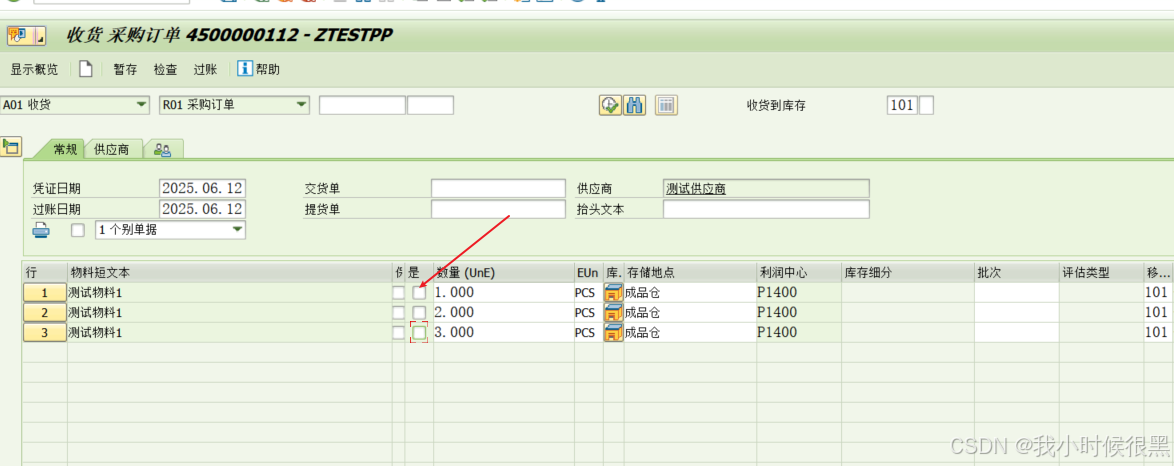
Task: Click the 利润中心 column header
Action: click(x=799, y=272)
